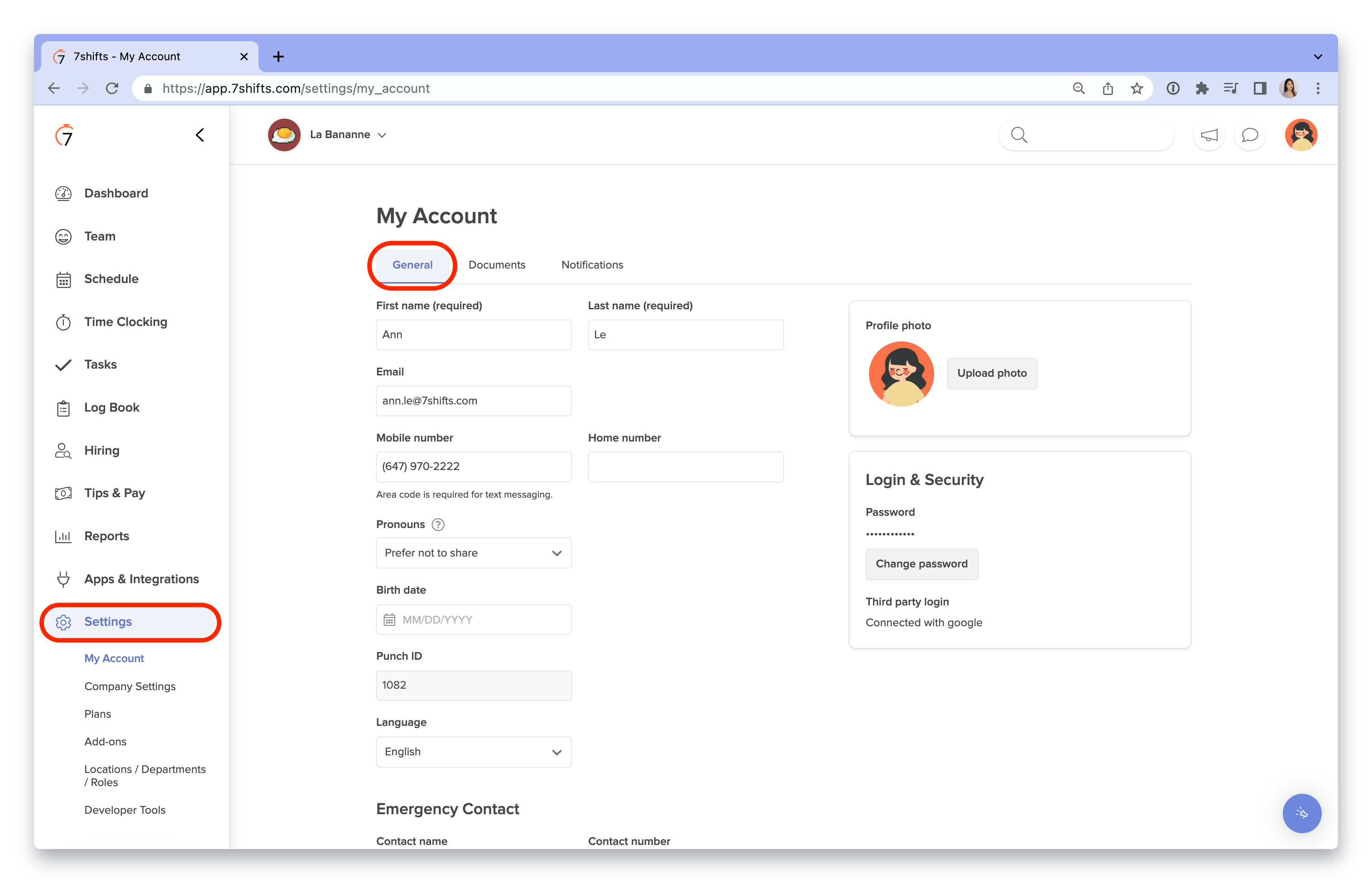This screenshot has height=883, width=1372.
Task: Open the Log Book page
Action: click(x=112, y=408)
